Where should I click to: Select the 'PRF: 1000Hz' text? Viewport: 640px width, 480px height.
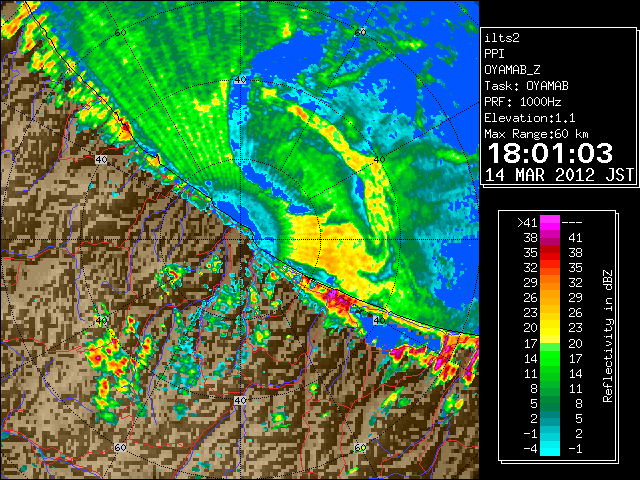coord(523,102)
